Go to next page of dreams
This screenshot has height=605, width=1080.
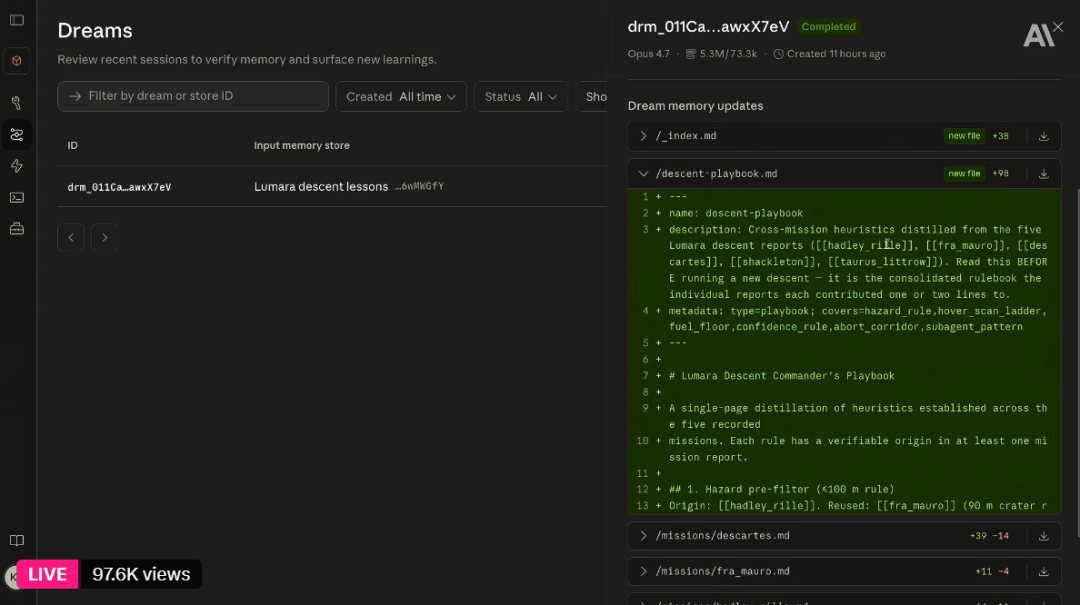coord(105,238)
